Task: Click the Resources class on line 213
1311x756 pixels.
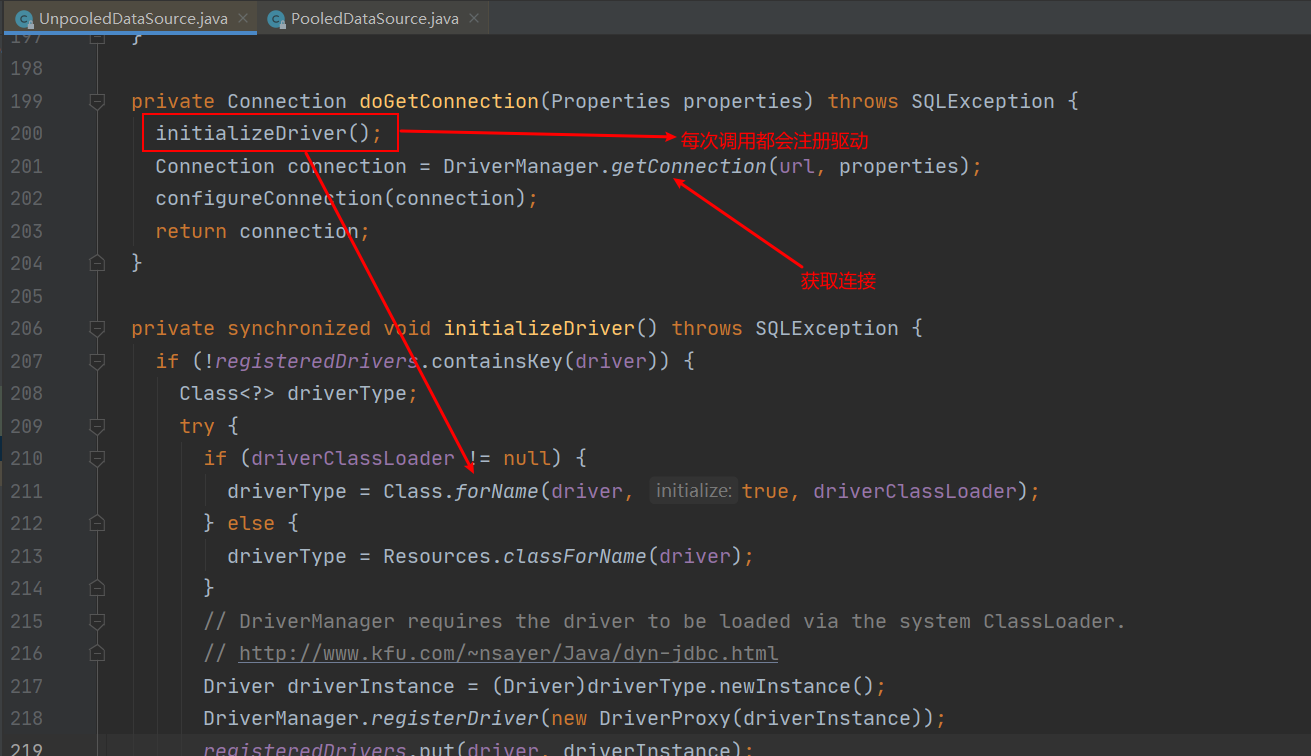Action: (x=437, y=556)
